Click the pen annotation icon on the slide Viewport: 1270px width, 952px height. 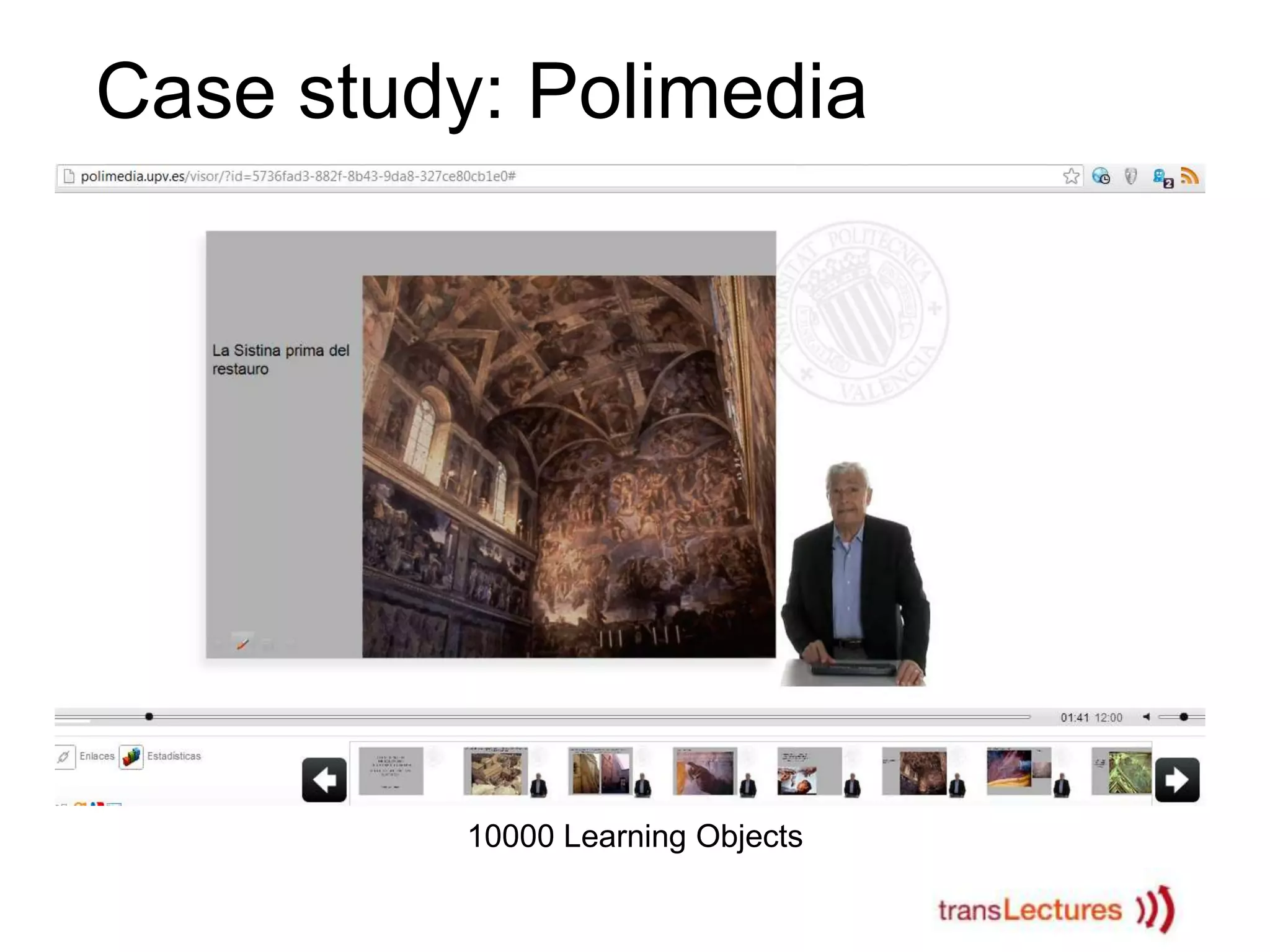(x=242, y=644)
